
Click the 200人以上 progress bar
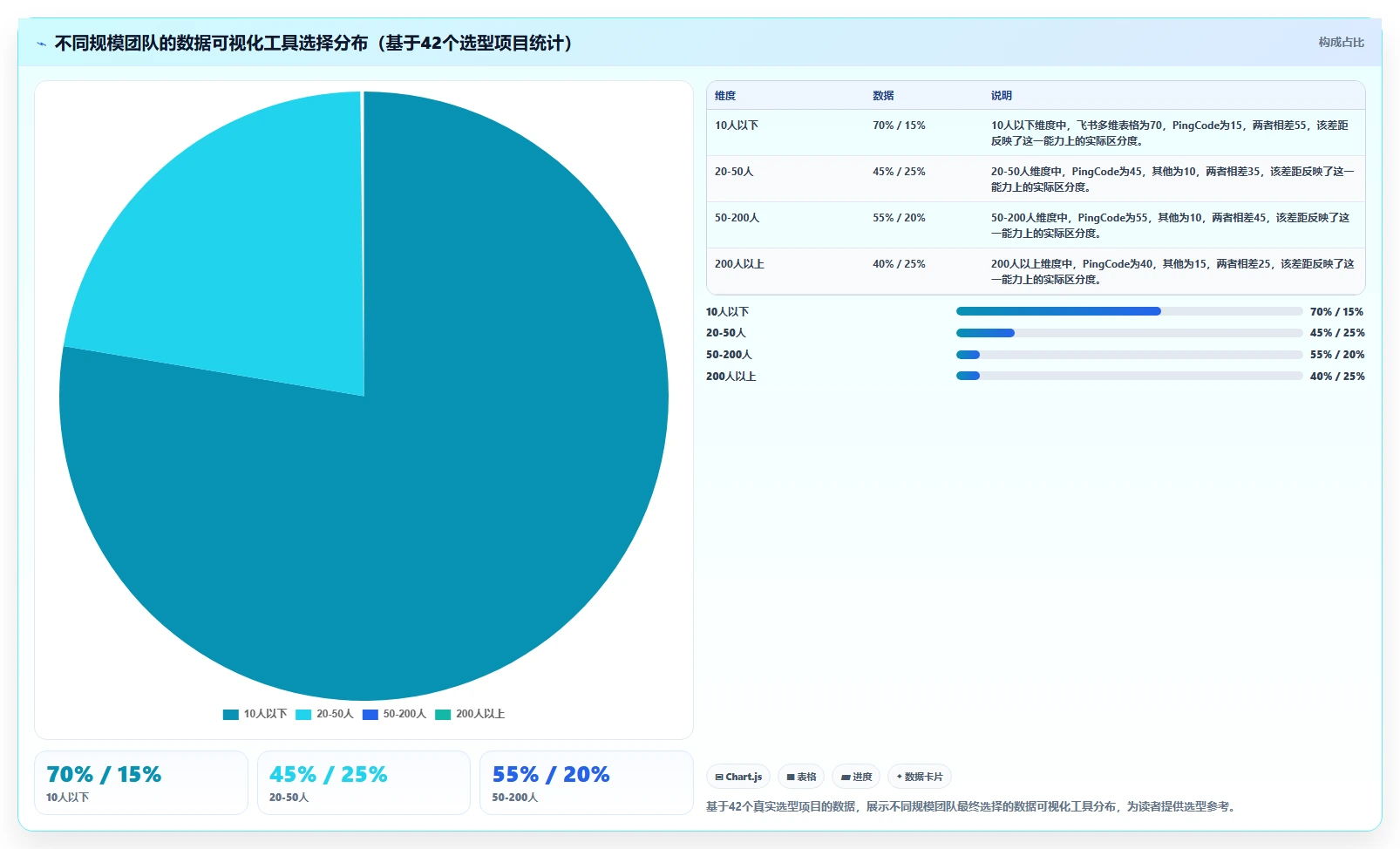pyautogui.click(x=1129, y=376)
